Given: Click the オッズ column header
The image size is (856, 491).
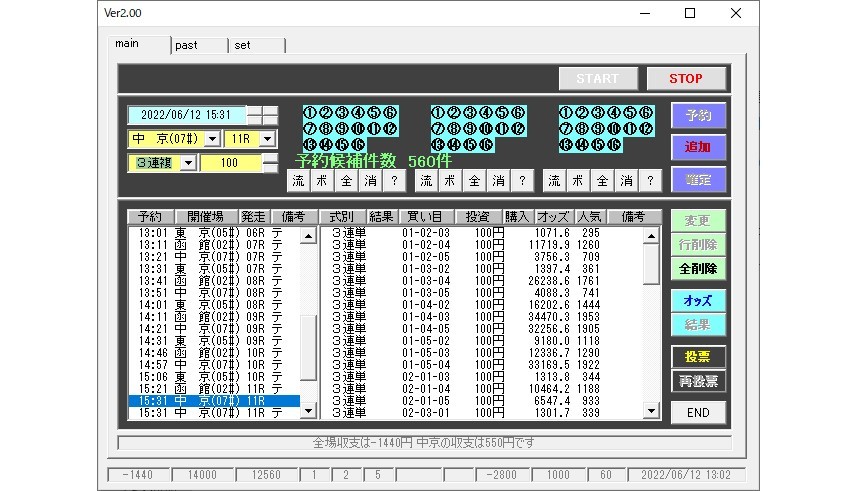Looking at the screenshot, I should [552, 217].
